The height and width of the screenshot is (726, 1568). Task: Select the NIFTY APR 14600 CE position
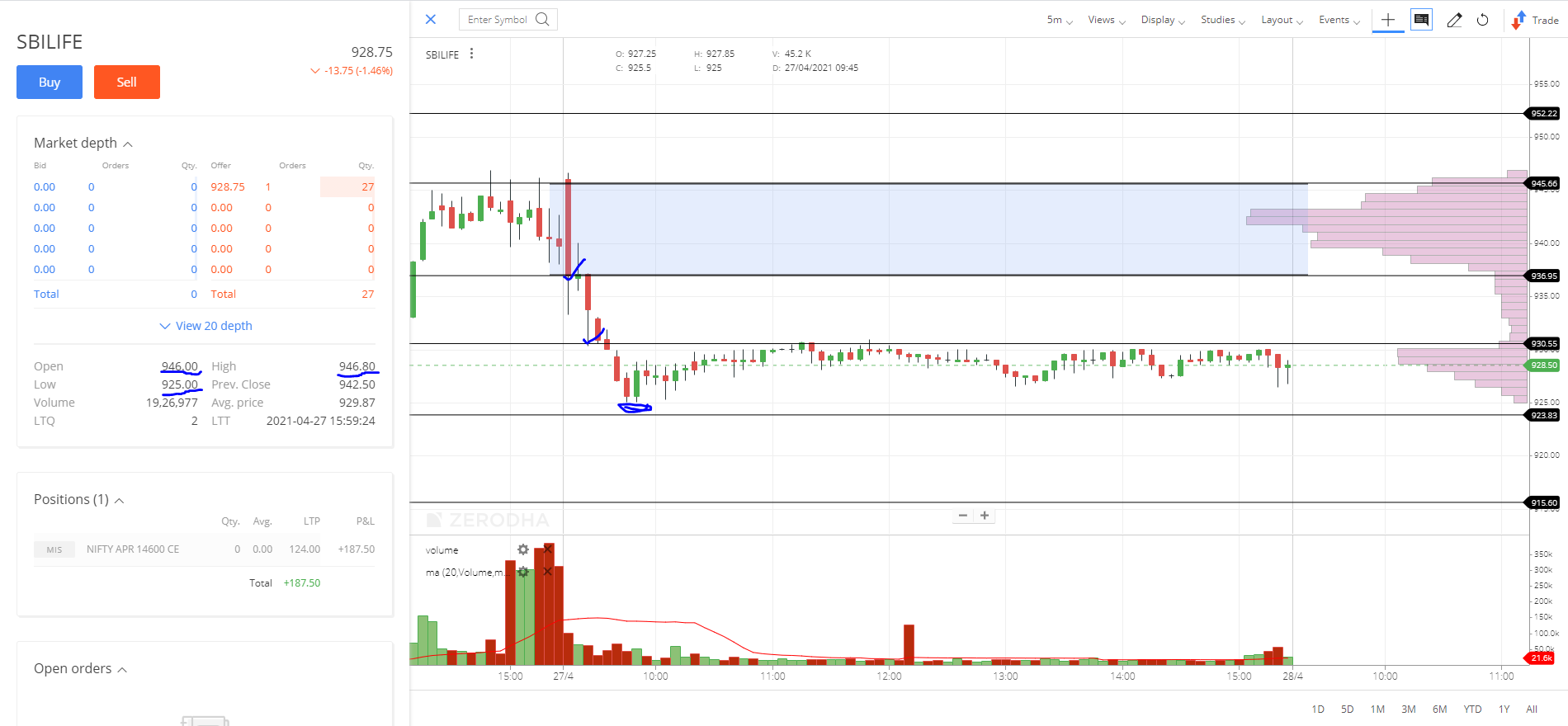tap(133, 549)
